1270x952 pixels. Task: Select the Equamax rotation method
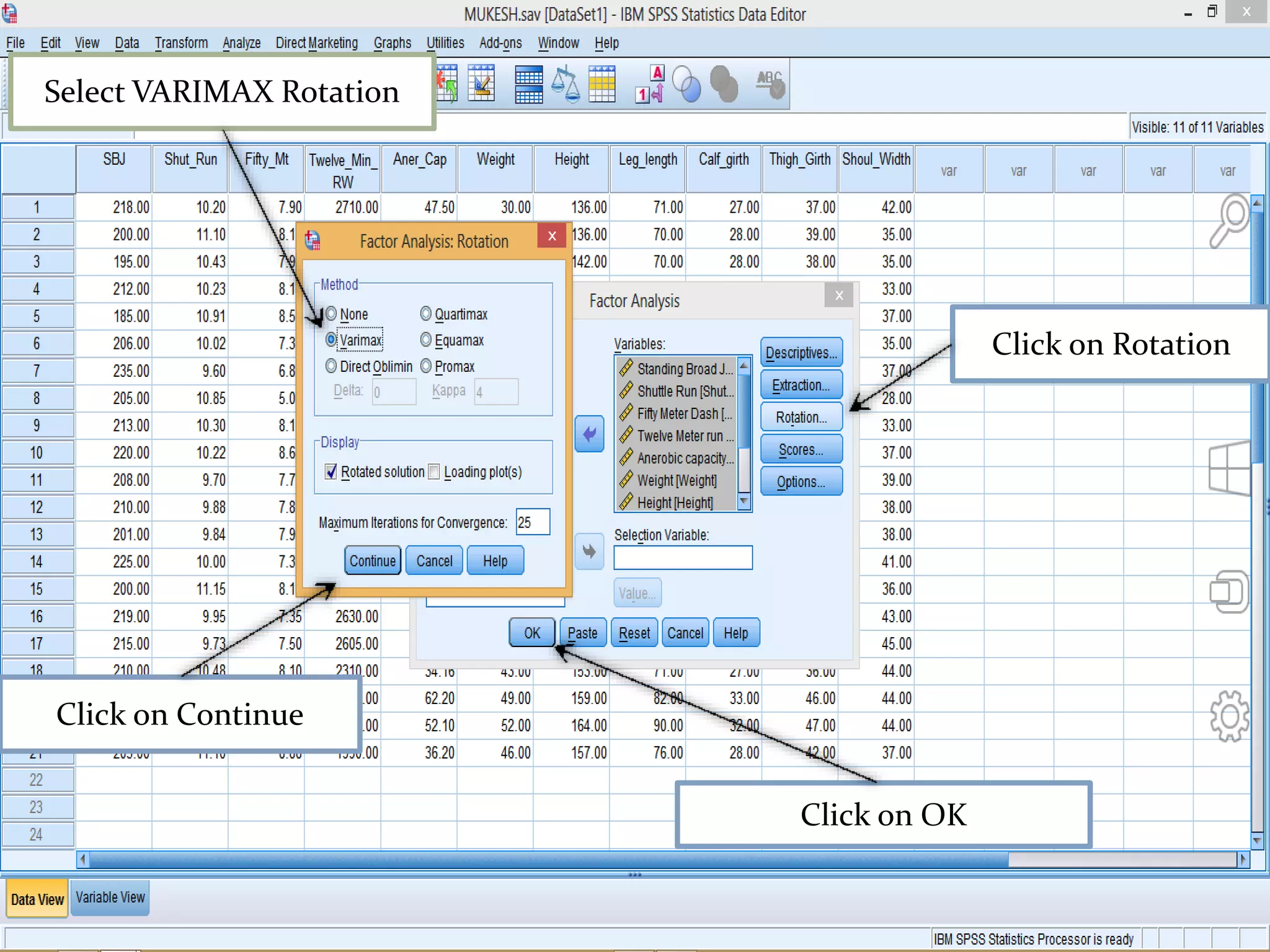pos(425,340)
